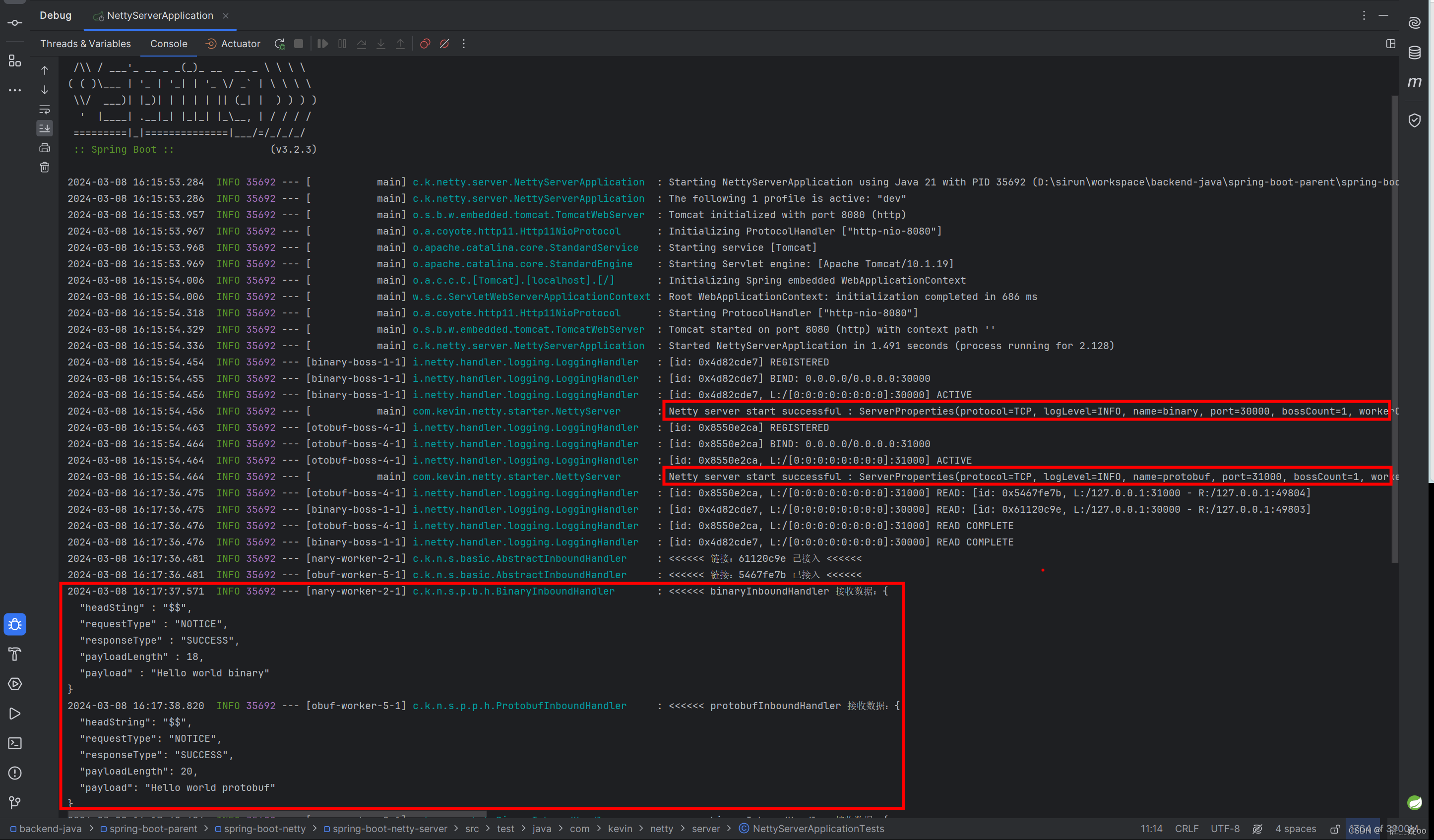Open Debug tool window options menu
This screenshot has height=840, width=1434.
(x=1364, y=15)
